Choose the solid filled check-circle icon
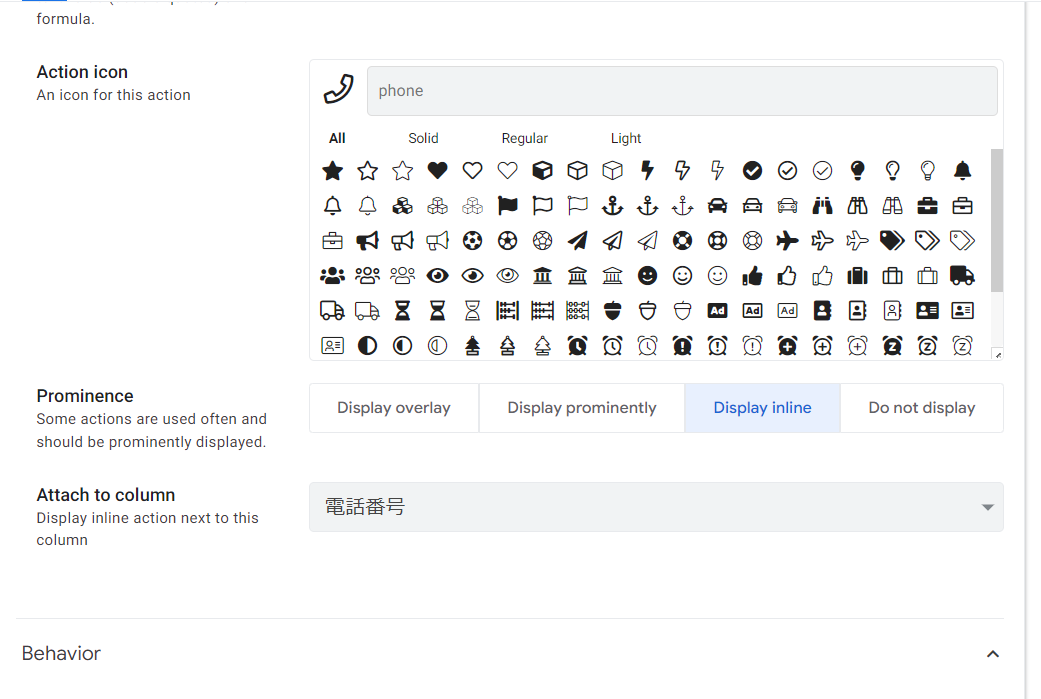1041x699 pixels. [x=752, y=171]
